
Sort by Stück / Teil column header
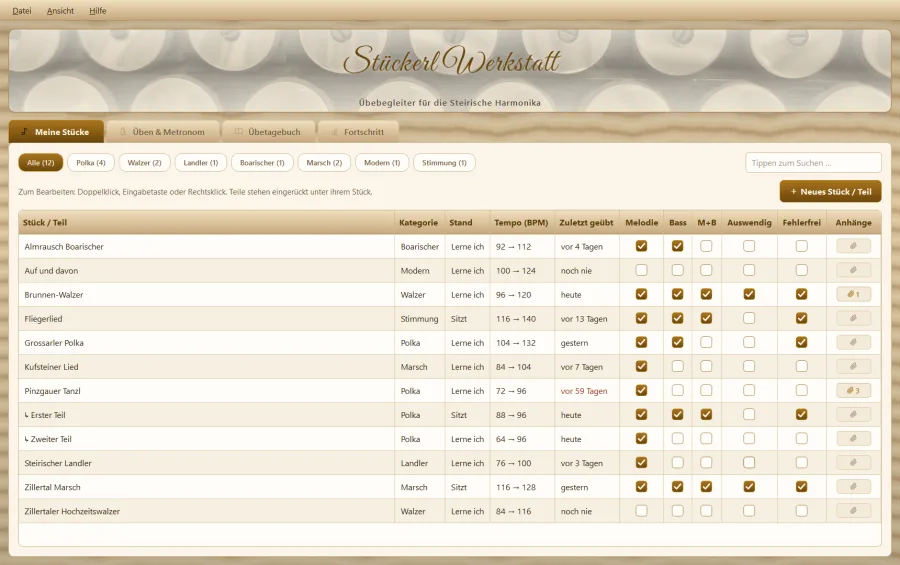pos(207,223)
